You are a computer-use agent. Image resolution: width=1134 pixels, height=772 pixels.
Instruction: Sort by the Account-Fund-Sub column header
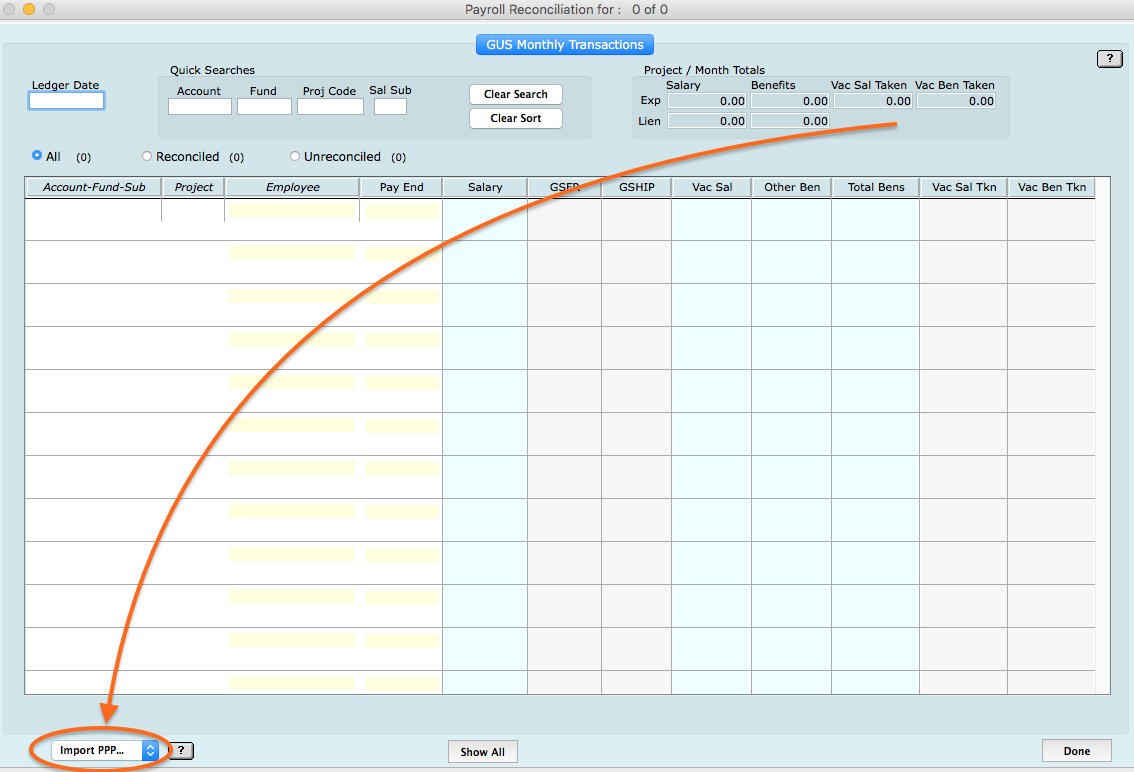pos(94,187)
